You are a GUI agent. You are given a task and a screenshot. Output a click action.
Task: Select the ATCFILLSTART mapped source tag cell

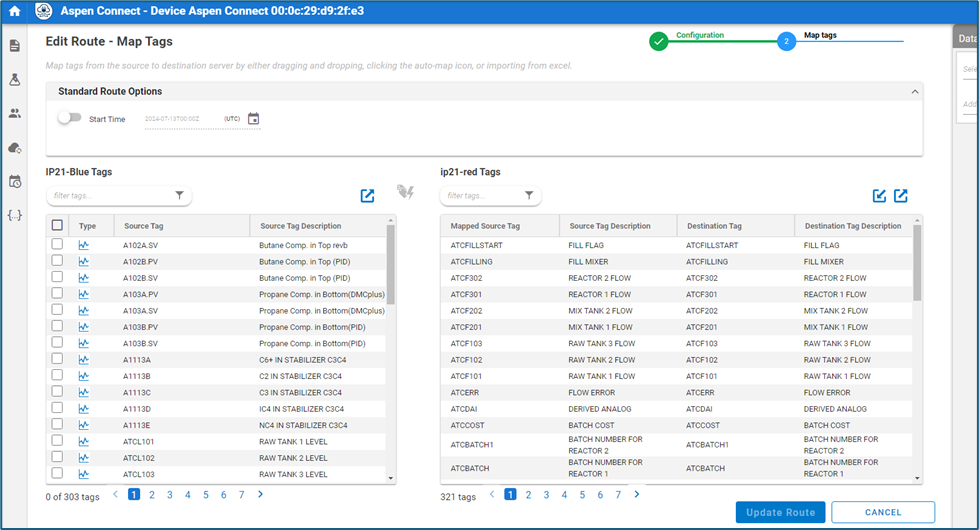click(x=476, y=245)
